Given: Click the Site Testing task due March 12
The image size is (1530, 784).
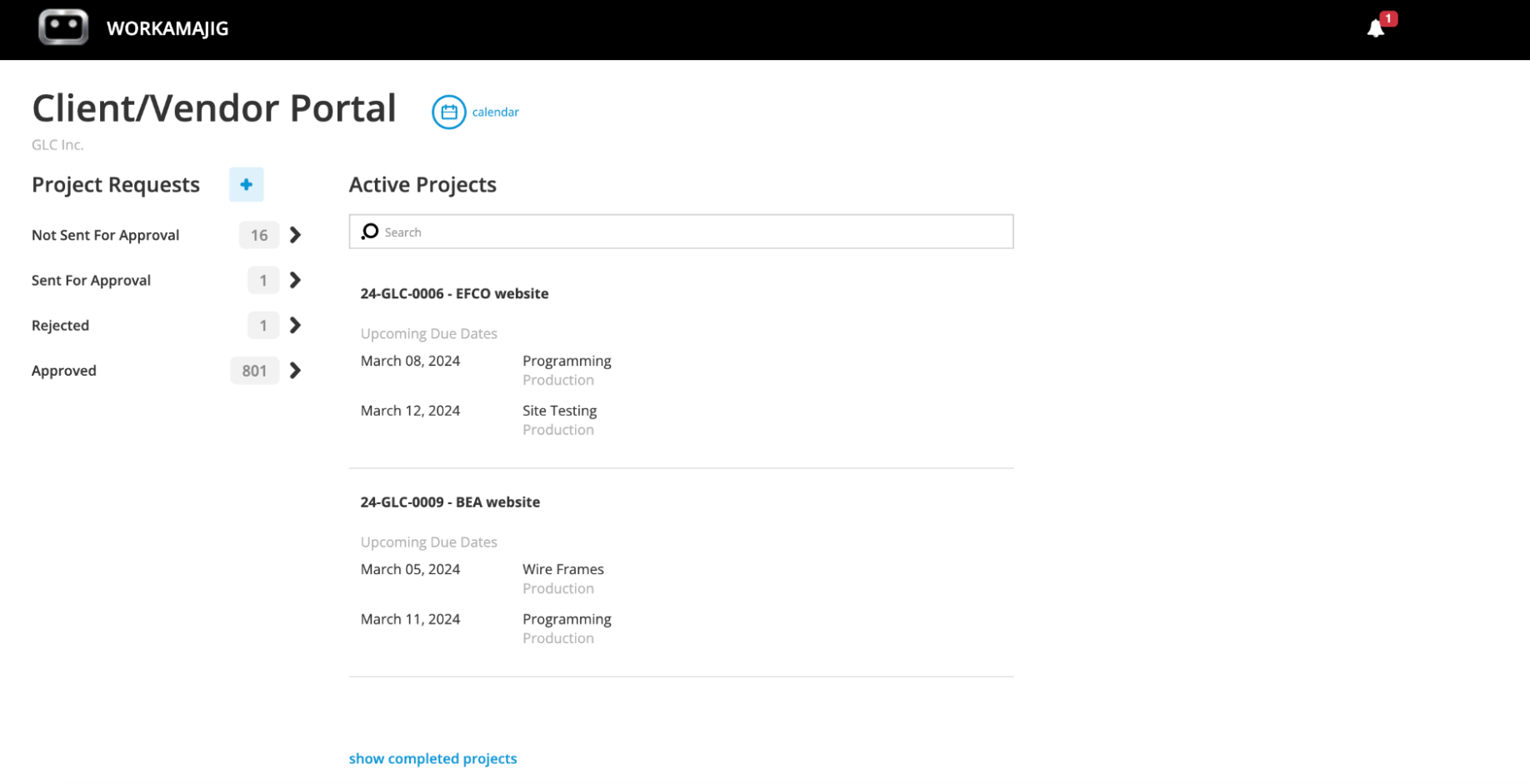Looking at the screenshot, I should (x=559, y=410).
